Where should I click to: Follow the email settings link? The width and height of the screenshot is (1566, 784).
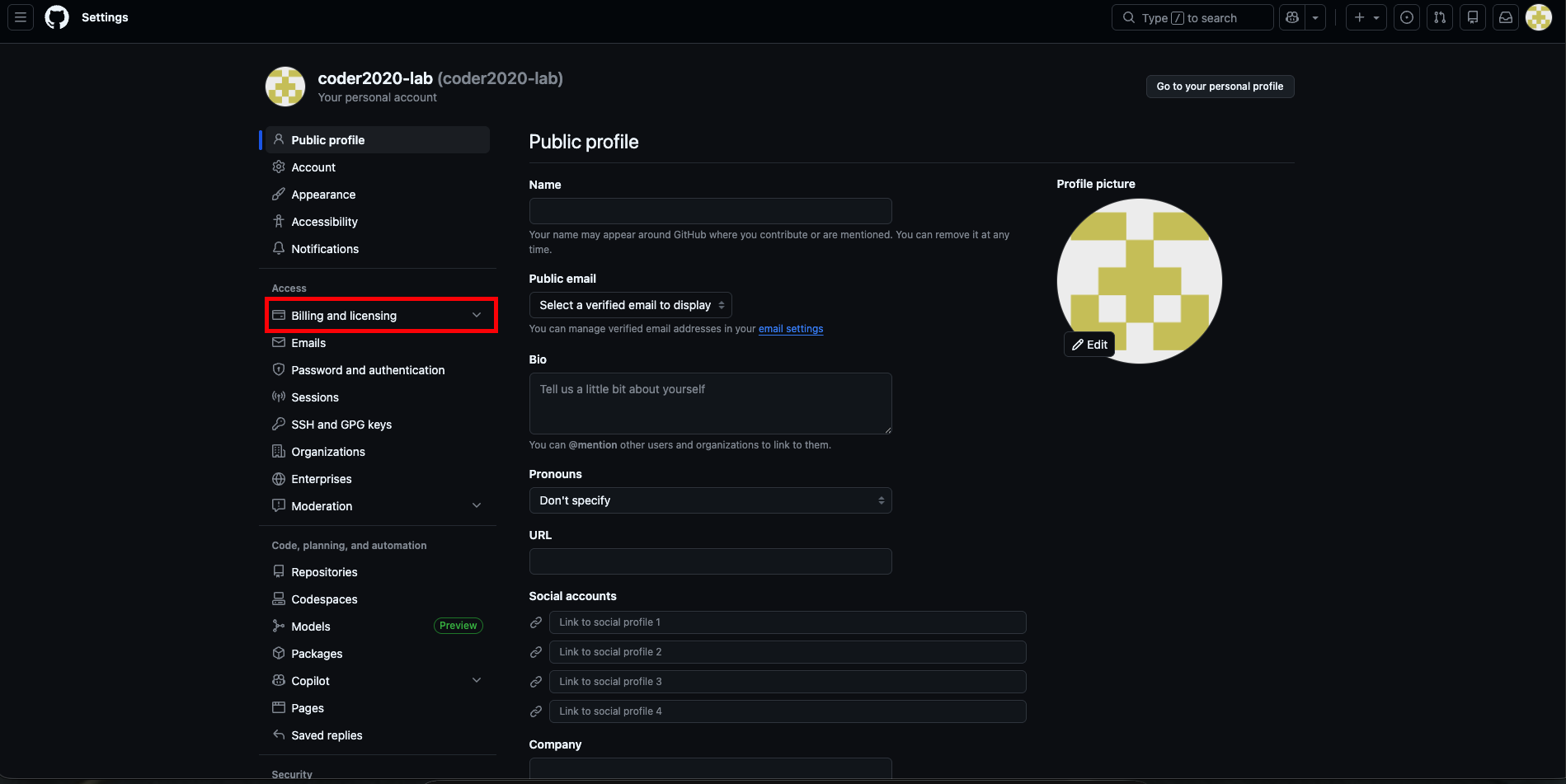tap(790, 329)
